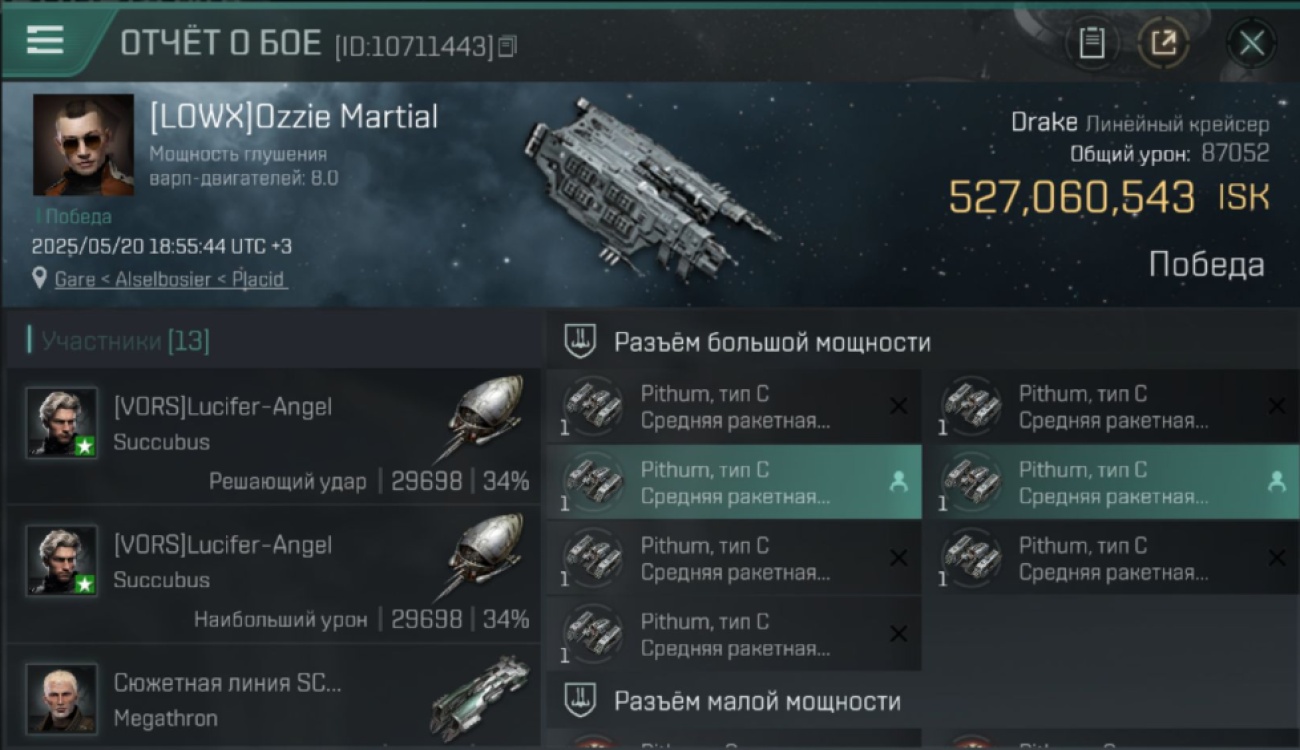Click the Megathron ship icon
1300x750 pixels.
pyautogui.click(x=480, y=697)
